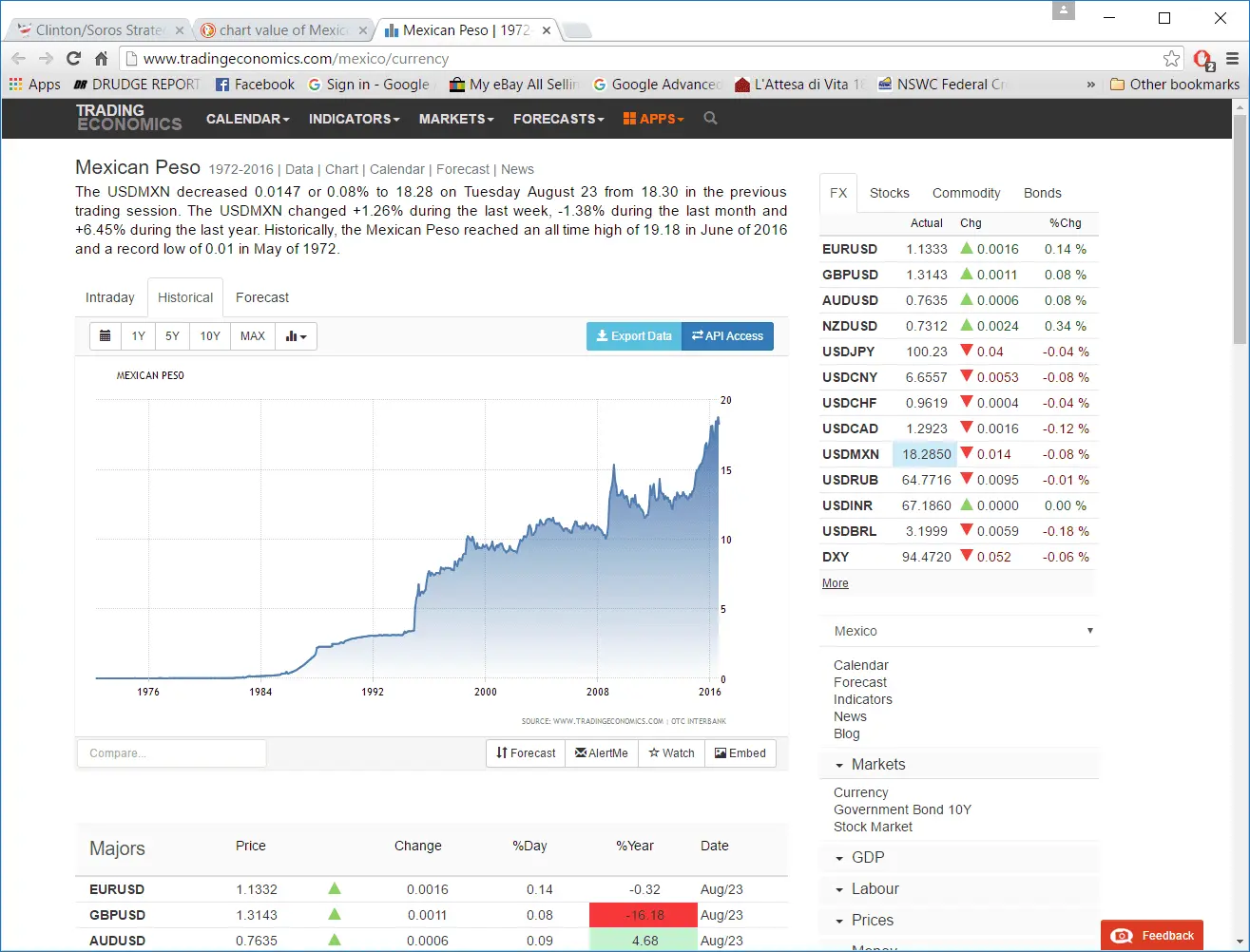This screenshot has width=1250, height=952.
Task: Go to browser home icon
Action: [102, 59]
